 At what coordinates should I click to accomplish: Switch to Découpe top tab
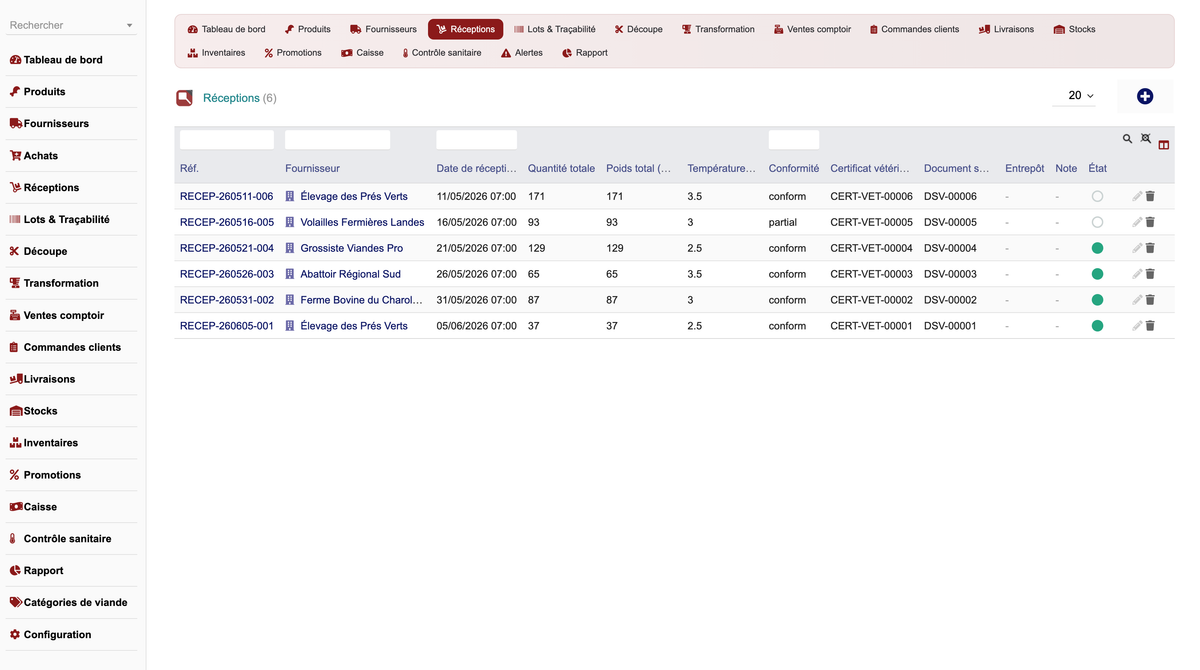pyautogui.click(x=638, y=29)
